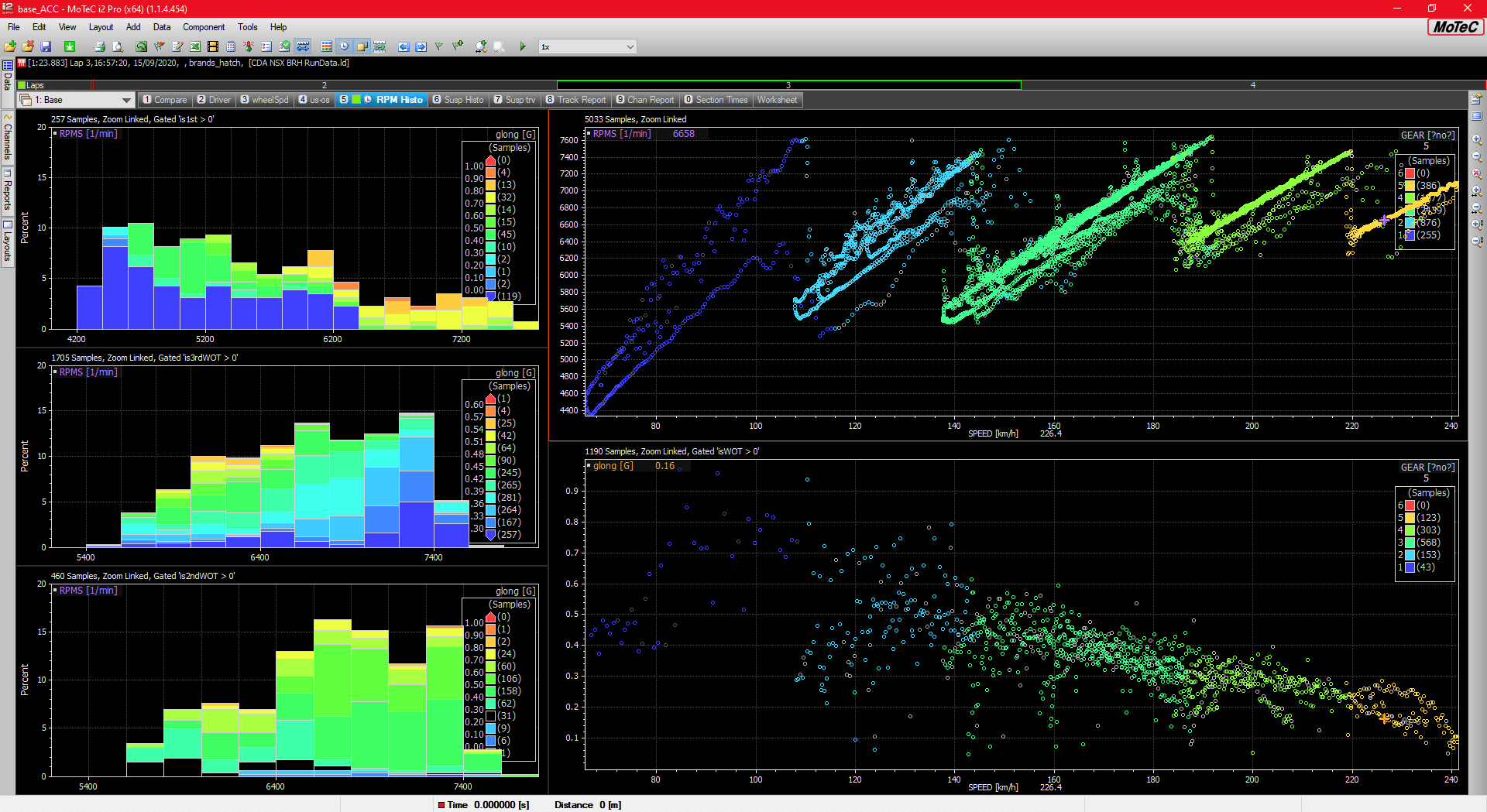Click lap 3 segment in the Laps bar
The height and width of the screenshot is (812, 1487).
click(x=788, y=84)
